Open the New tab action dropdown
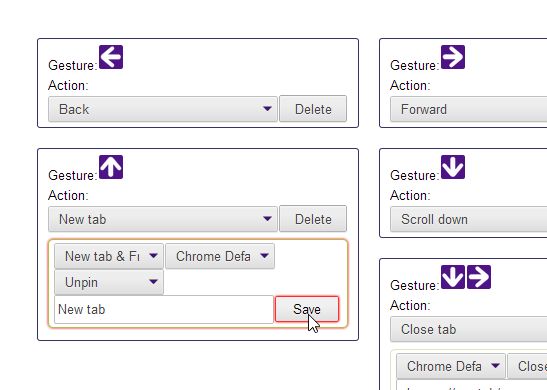The image size is (547, 390). pos(163,219)
